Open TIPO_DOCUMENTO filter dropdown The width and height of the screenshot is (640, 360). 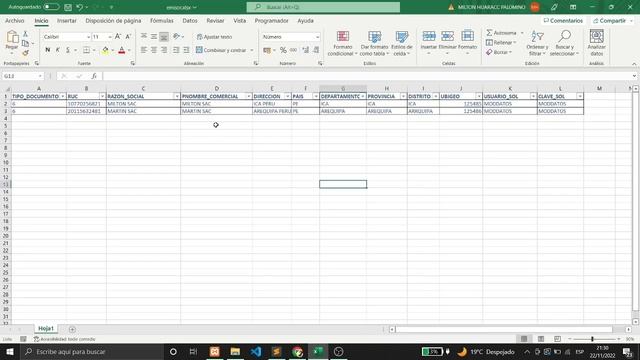(x=62, y=96)
